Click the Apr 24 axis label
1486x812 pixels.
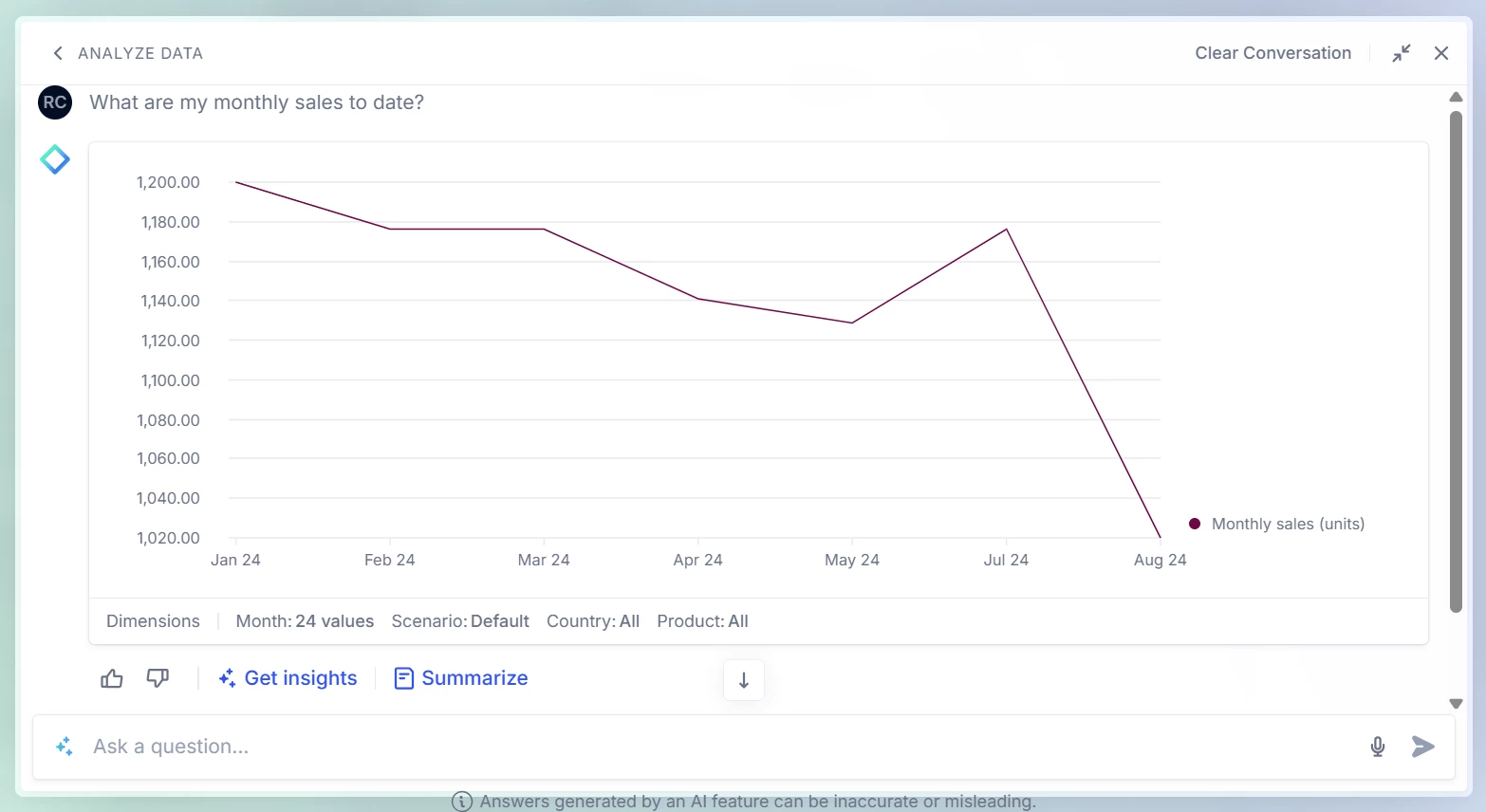697,560
